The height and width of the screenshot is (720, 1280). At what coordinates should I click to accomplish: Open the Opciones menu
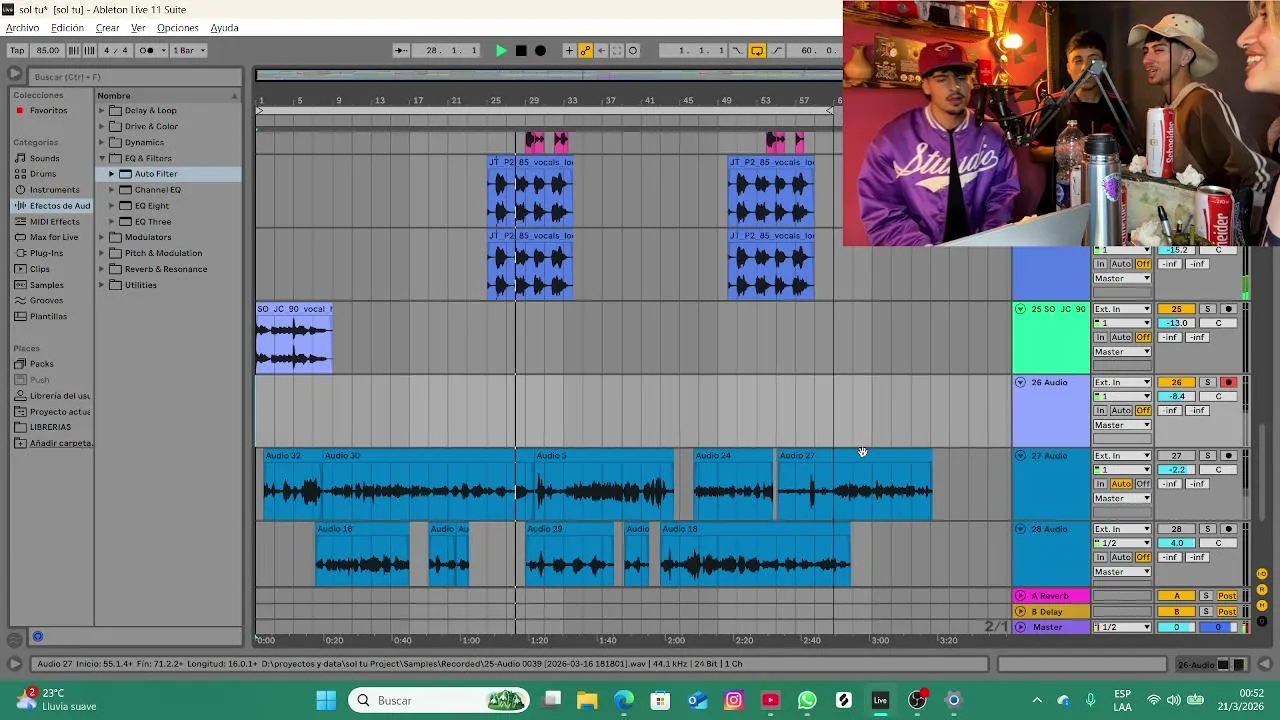(177, 28)
